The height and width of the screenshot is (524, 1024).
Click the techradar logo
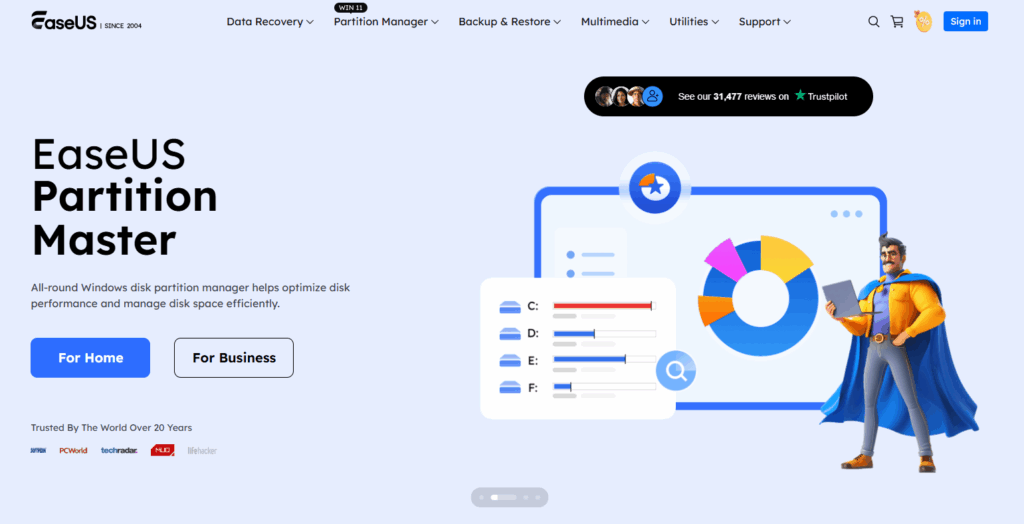[x=119, y=450]
